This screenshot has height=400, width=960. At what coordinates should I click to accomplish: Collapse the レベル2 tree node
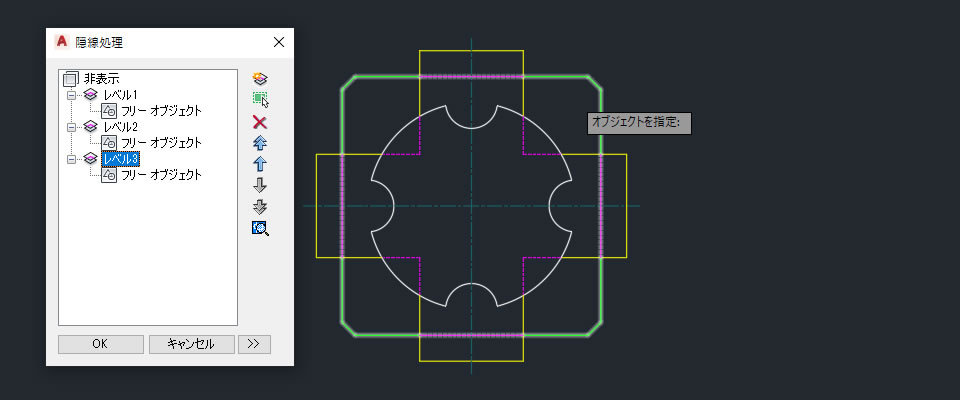click(x=71, y=127)
